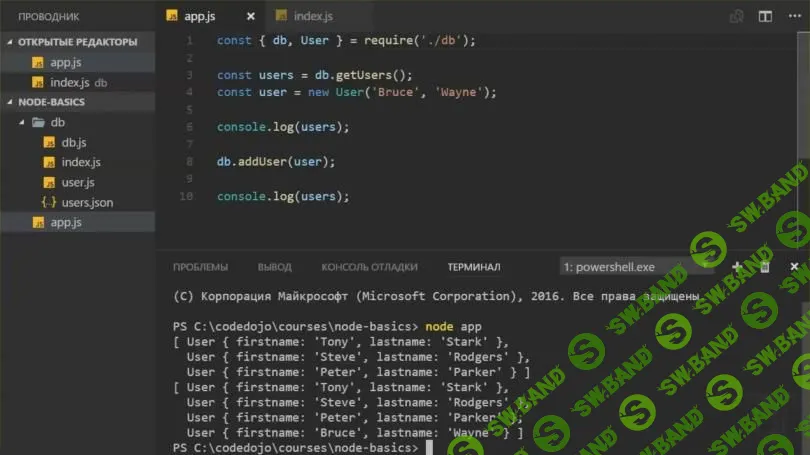
Task: Open the editor more actions menu
Action: click(x=795, y=17)
